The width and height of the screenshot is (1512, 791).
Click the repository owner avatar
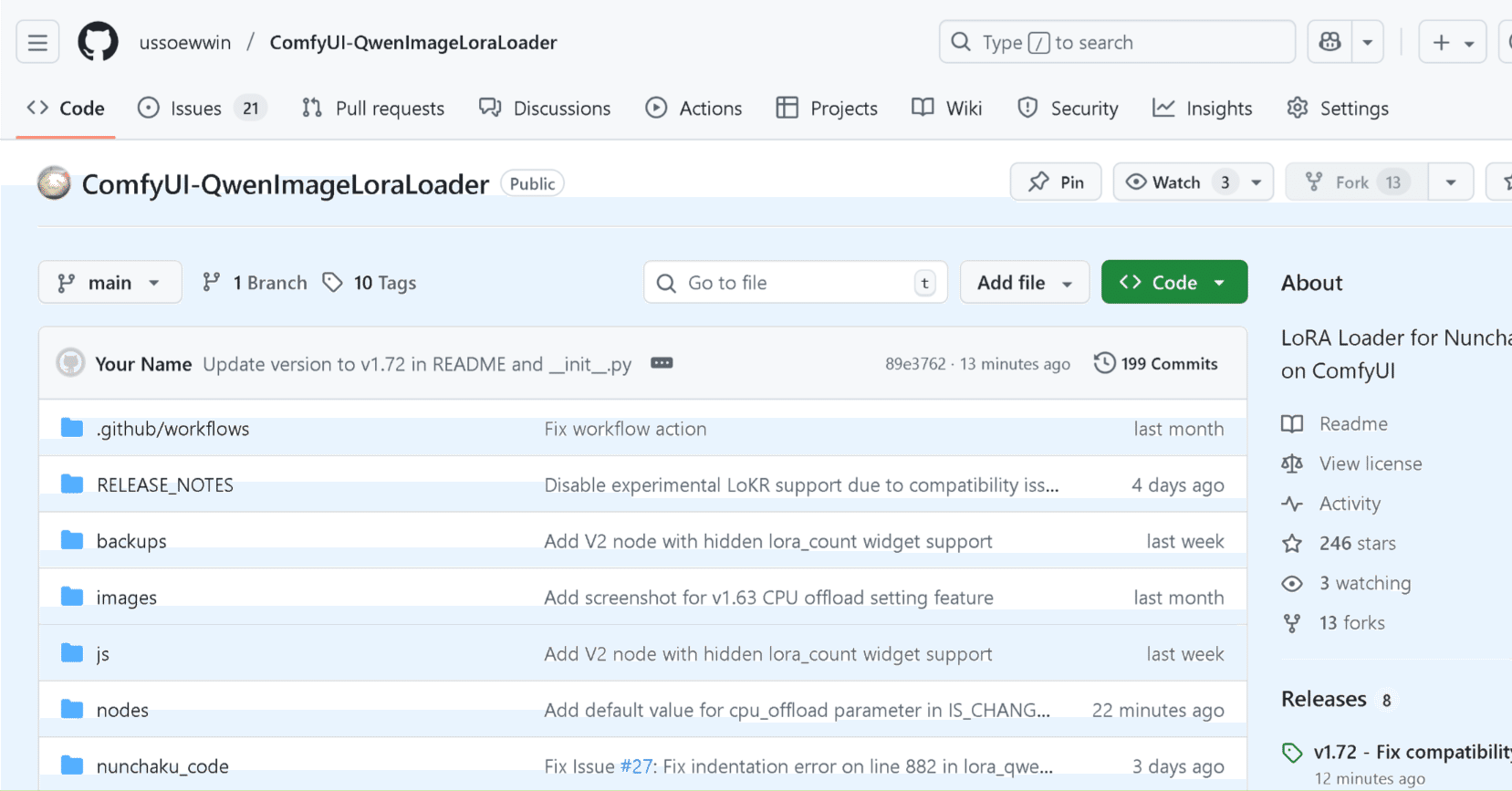click(54, 183)
